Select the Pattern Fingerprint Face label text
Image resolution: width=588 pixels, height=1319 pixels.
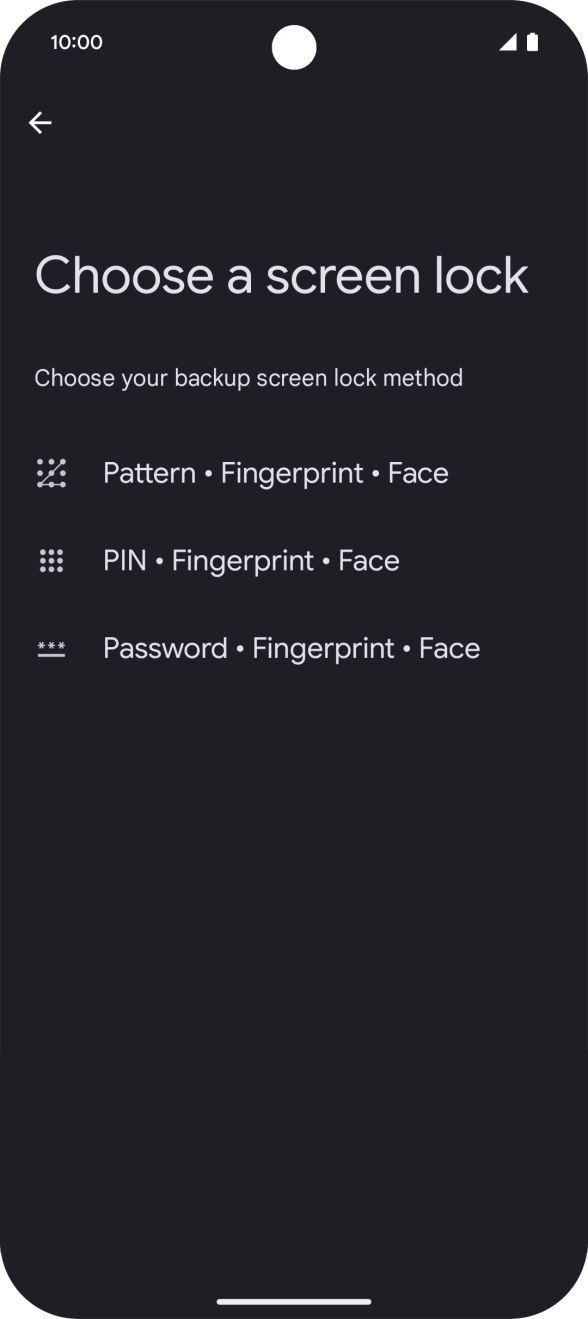[x=276, y=471]
